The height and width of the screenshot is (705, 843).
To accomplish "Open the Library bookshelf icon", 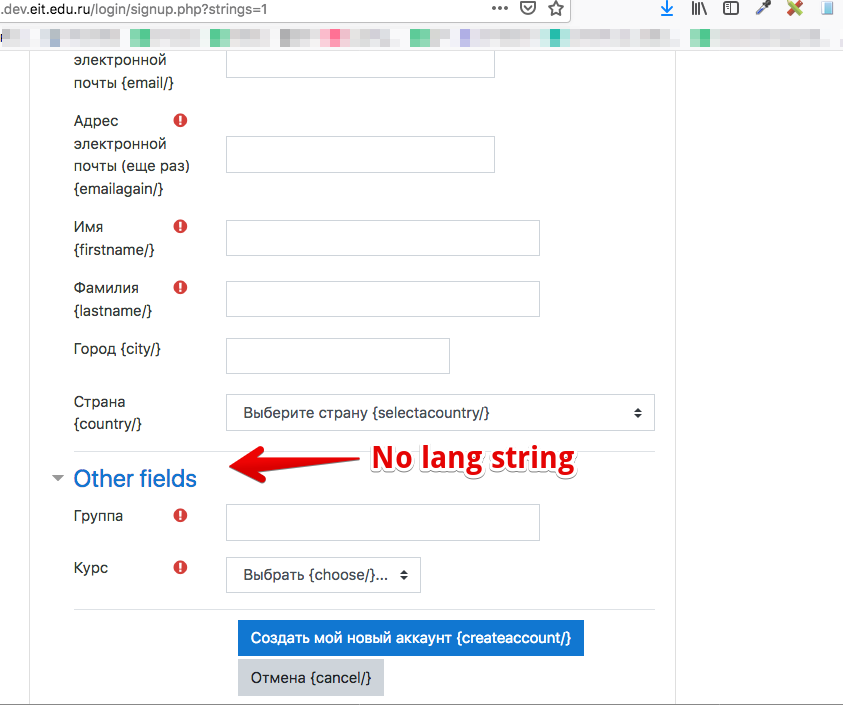I will [699, 8].
